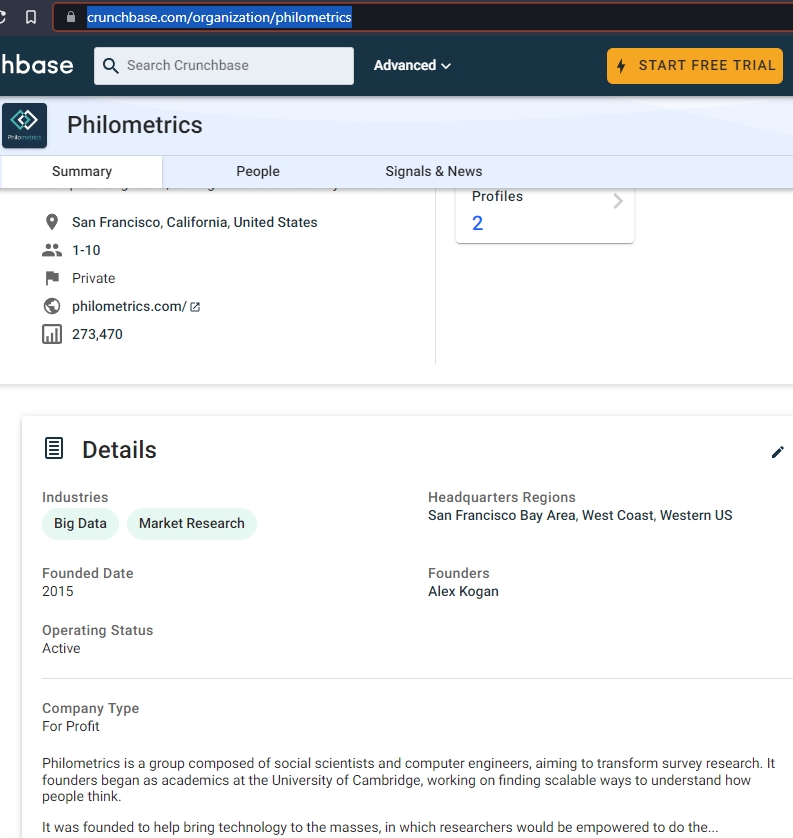This screenshot has width=793, height=838.
Task: Click the pencil edit icon in Details
Action: [778, 452]
